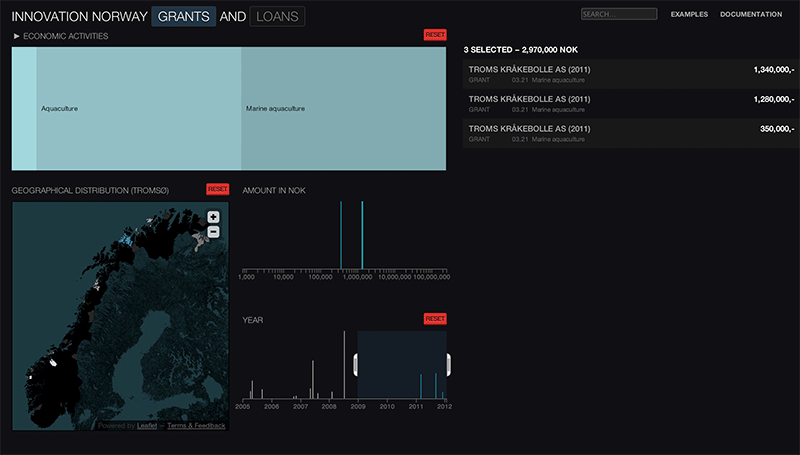Select the 1,280,000 Troms Kråkebolle grant
This screenshot has width=800, height=455.
pos(631,104)
